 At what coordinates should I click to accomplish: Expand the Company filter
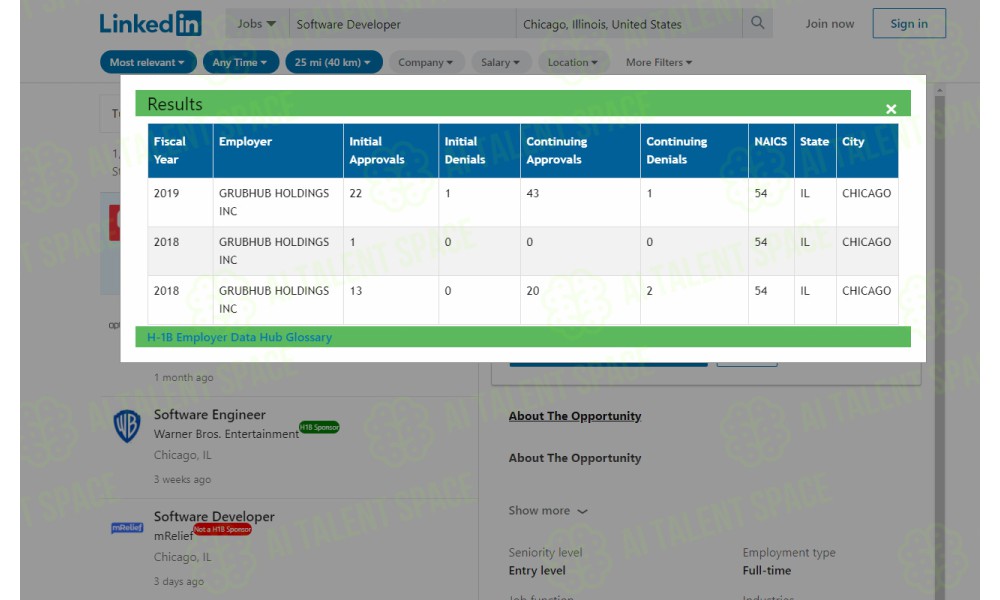(425, 62)
